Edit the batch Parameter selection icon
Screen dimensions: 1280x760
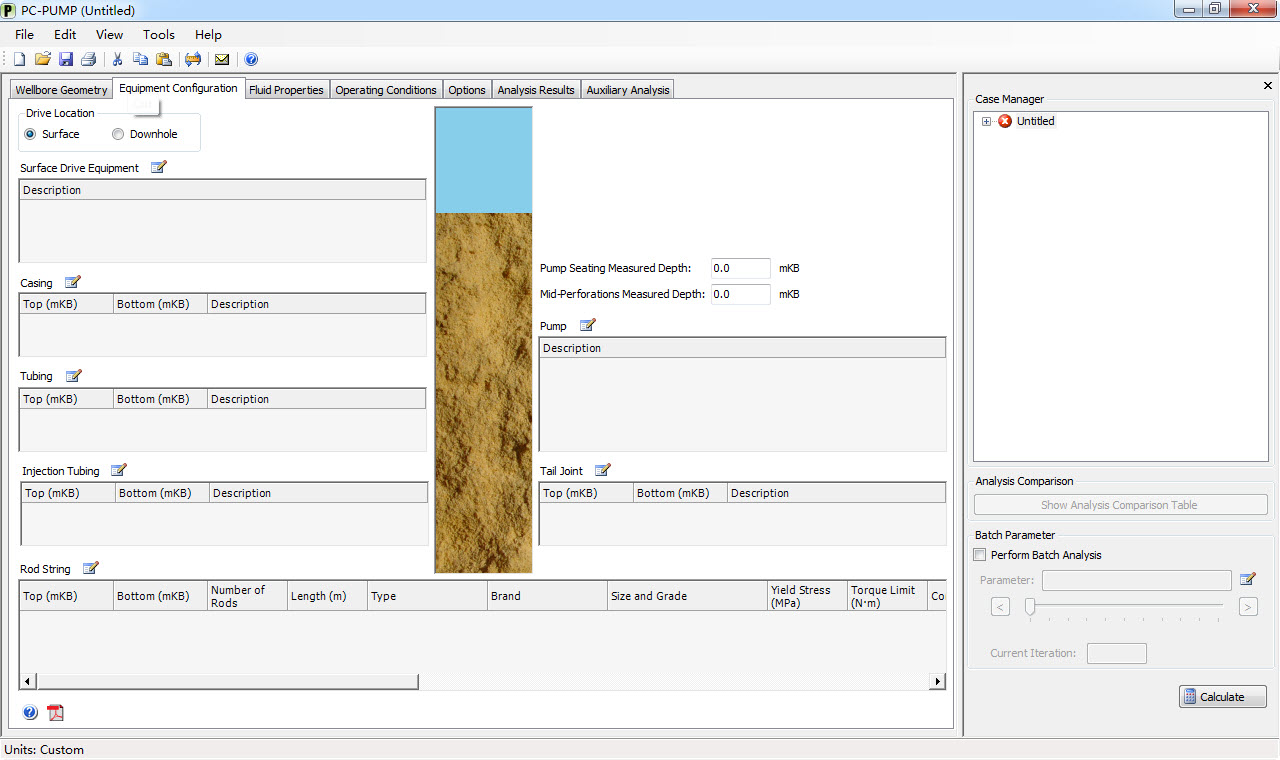pyautogui.click(x=1247, y=579)
